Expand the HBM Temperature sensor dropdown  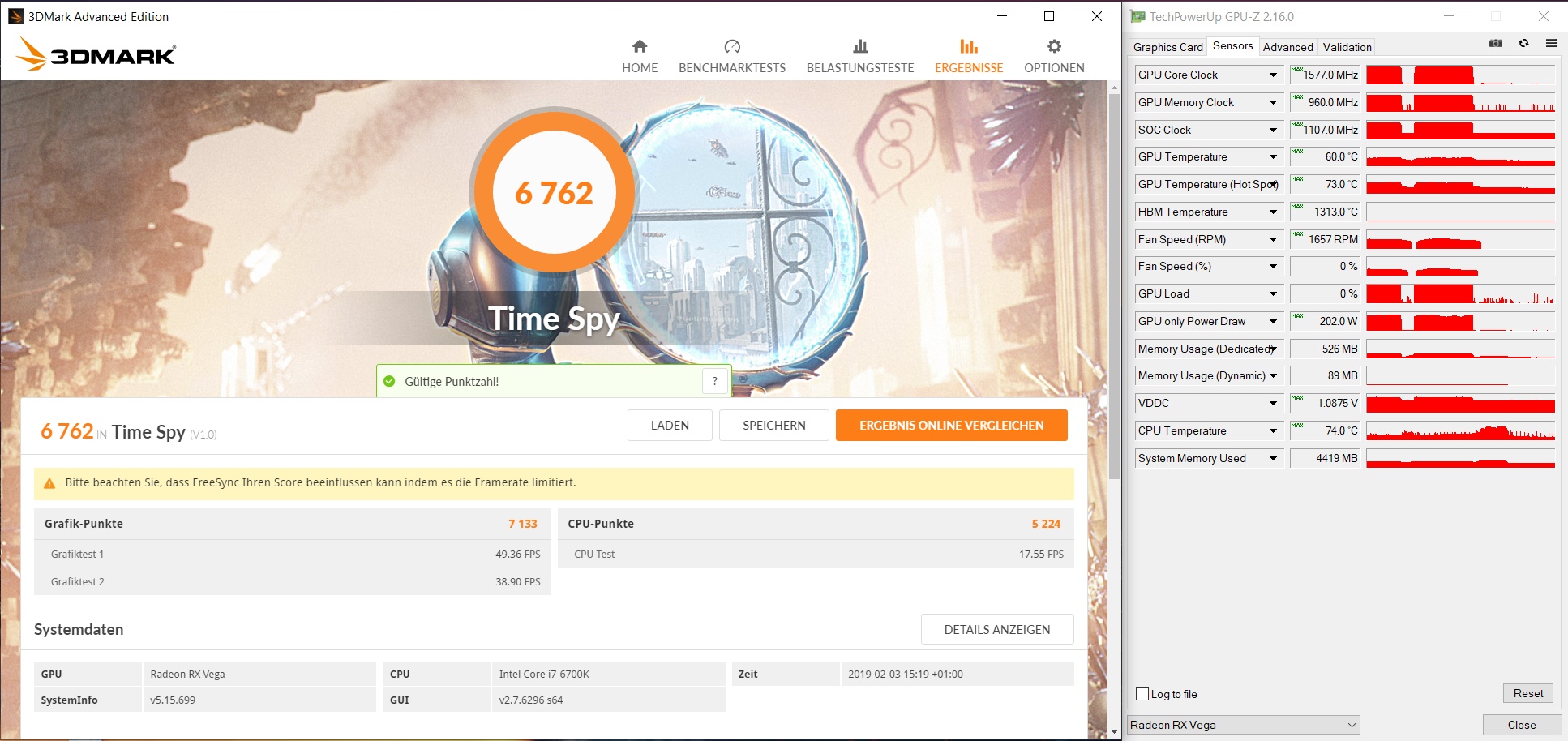1273,212
